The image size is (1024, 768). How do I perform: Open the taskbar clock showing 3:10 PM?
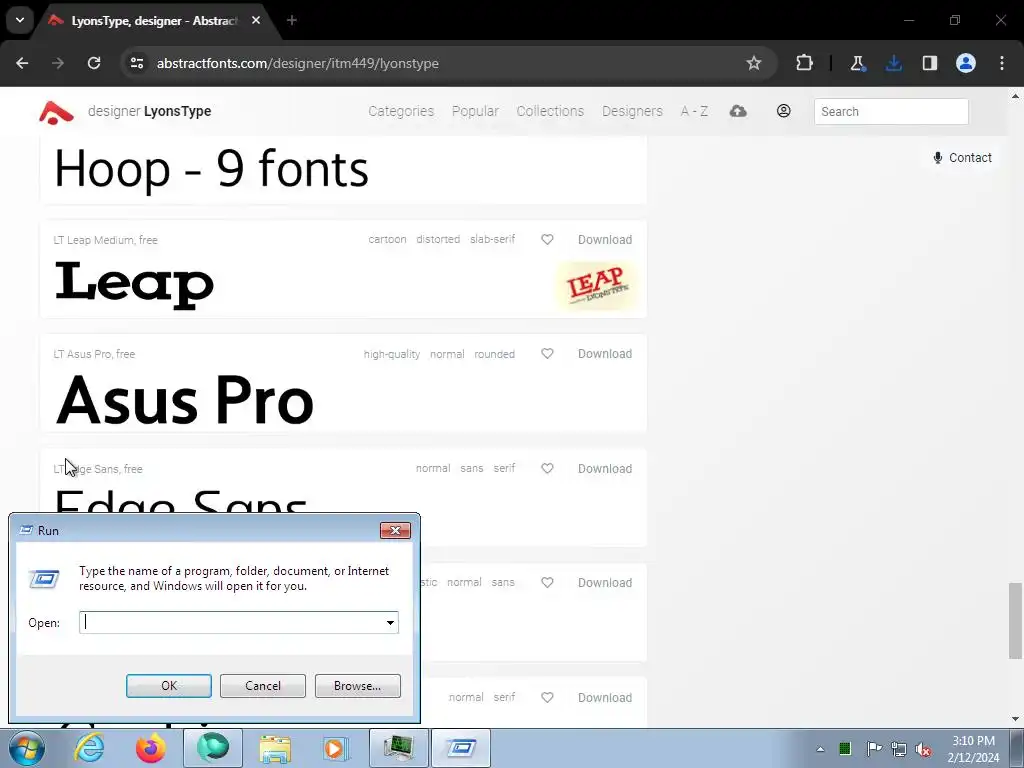click(973, 749)
